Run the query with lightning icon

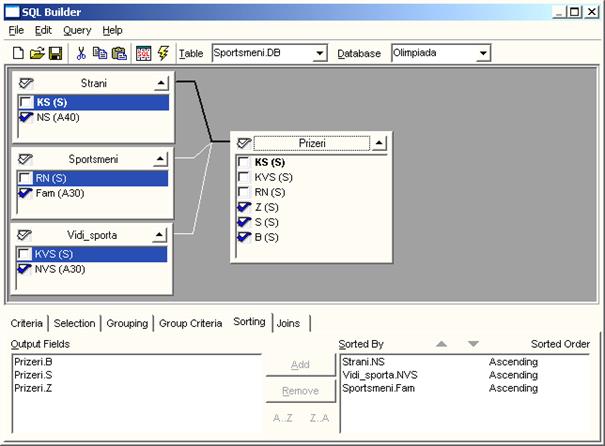point(163,53)
